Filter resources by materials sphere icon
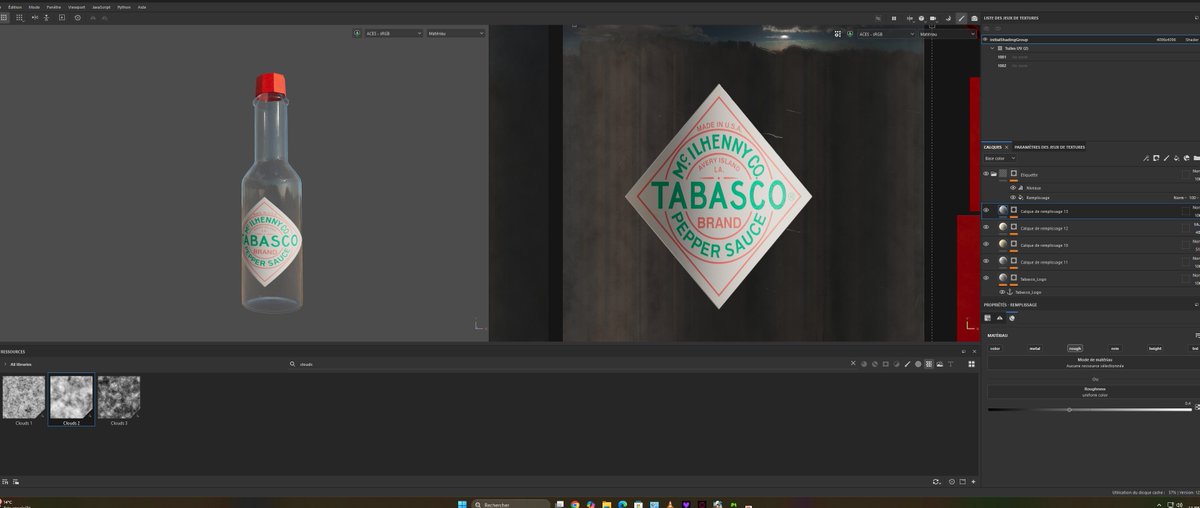Screen dimensions: 1200x508 pos(865,364)
